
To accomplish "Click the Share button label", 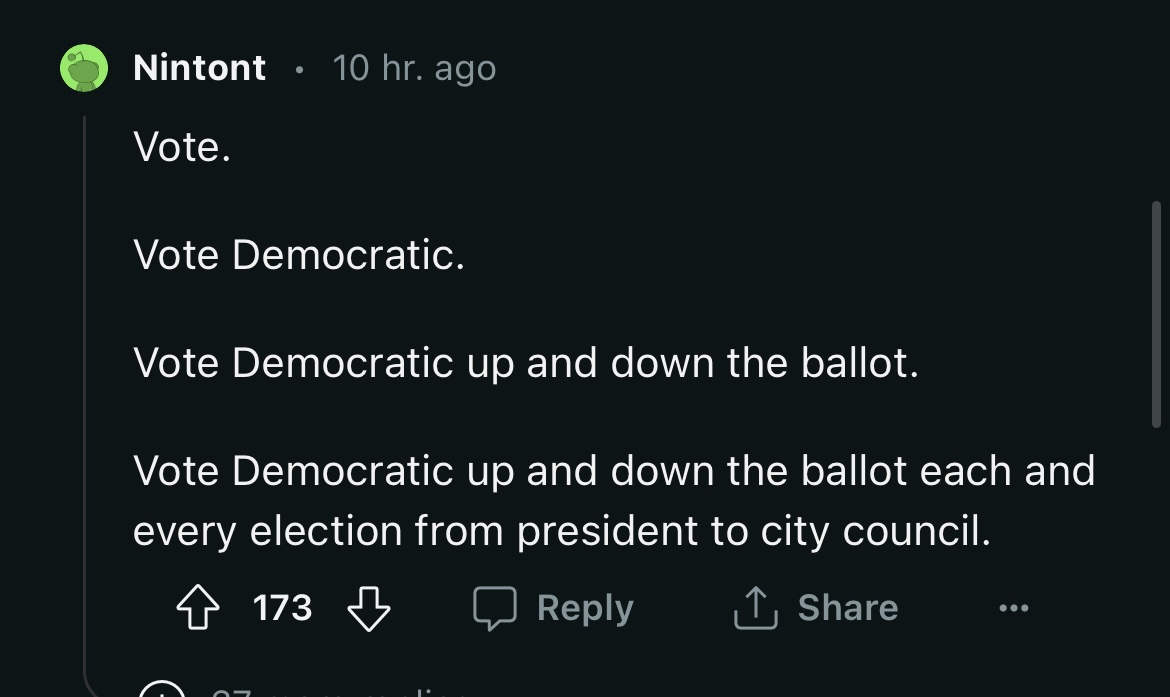I will tap(847, 608).
